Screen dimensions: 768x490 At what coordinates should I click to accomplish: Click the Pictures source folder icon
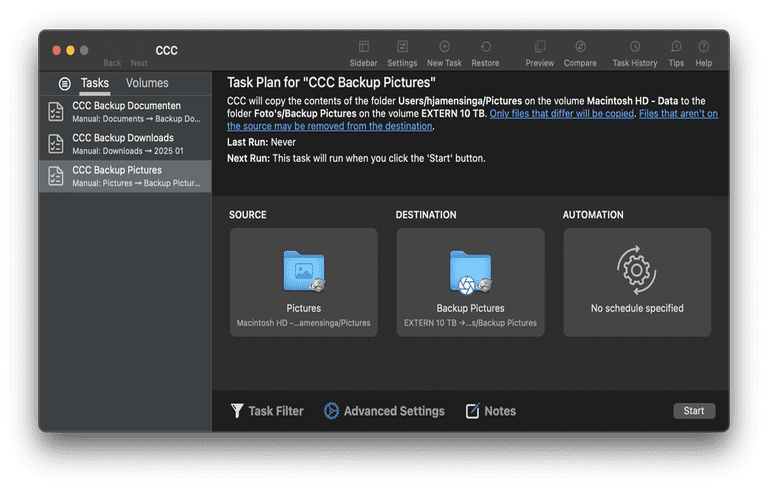tap(304, 271)
